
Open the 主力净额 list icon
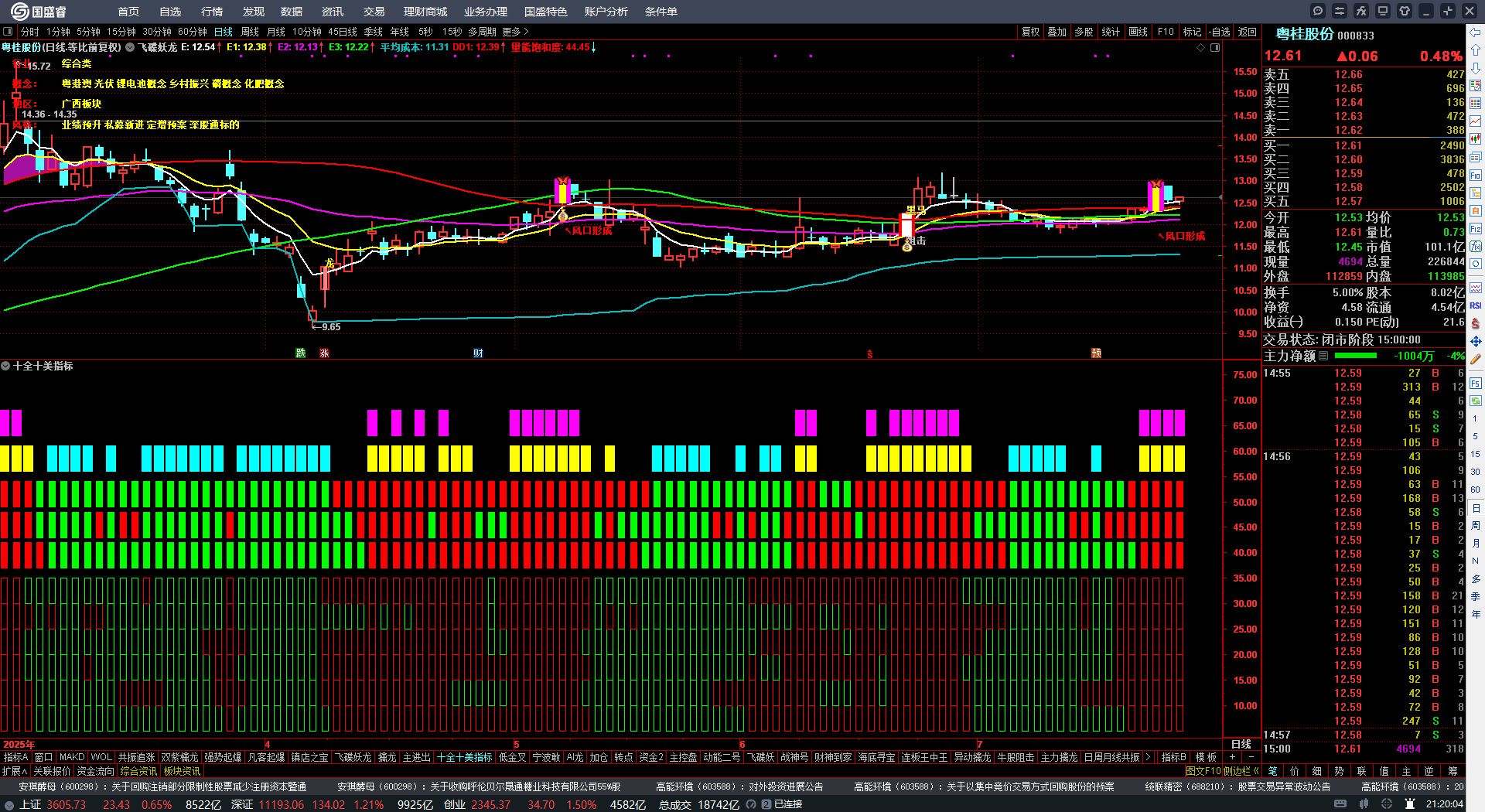1323,356
